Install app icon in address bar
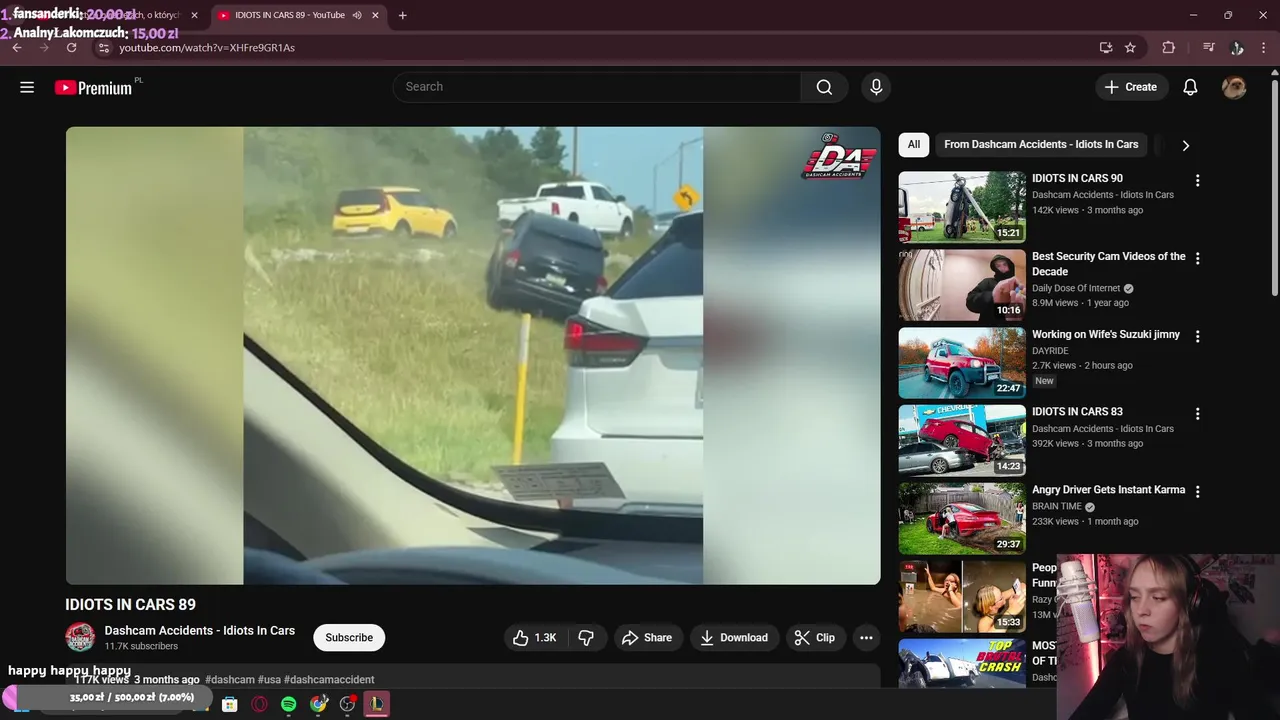Viewport: 1280px width, 720px height. 1105,47
